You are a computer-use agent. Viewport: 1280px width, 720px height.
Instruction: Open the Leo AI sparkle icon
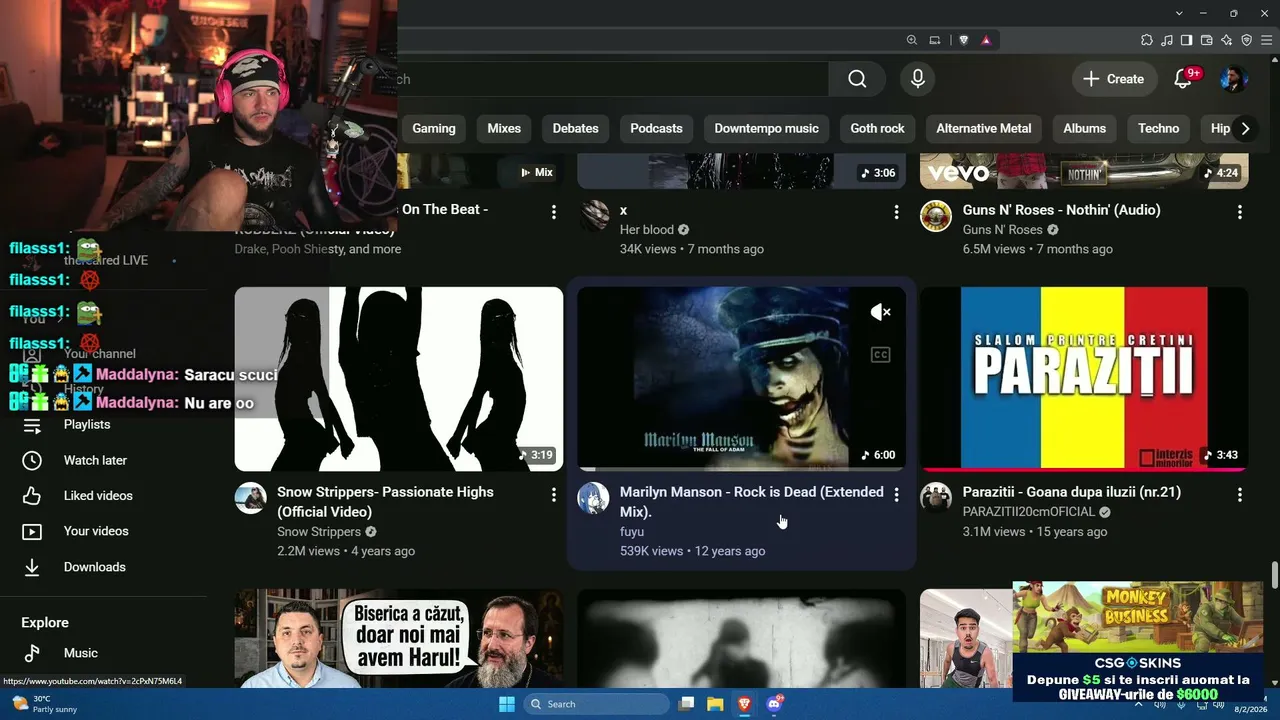point(1227,40)
